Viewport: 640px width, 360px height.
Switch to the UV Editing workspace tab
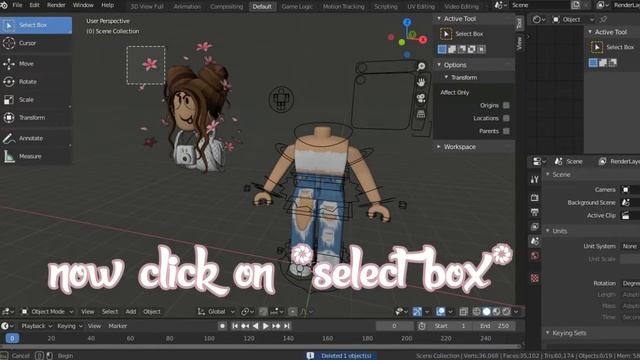(421, 7)
